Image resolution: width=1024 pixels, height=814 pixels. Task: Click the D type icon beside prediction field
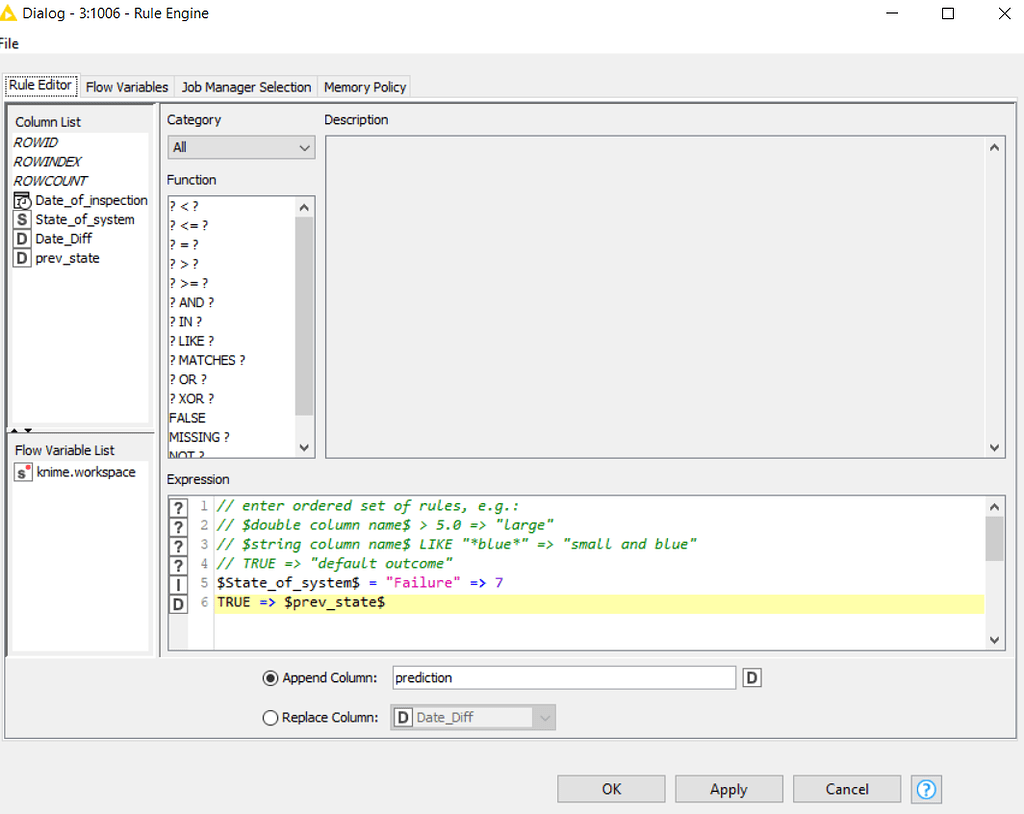[751, 677]
